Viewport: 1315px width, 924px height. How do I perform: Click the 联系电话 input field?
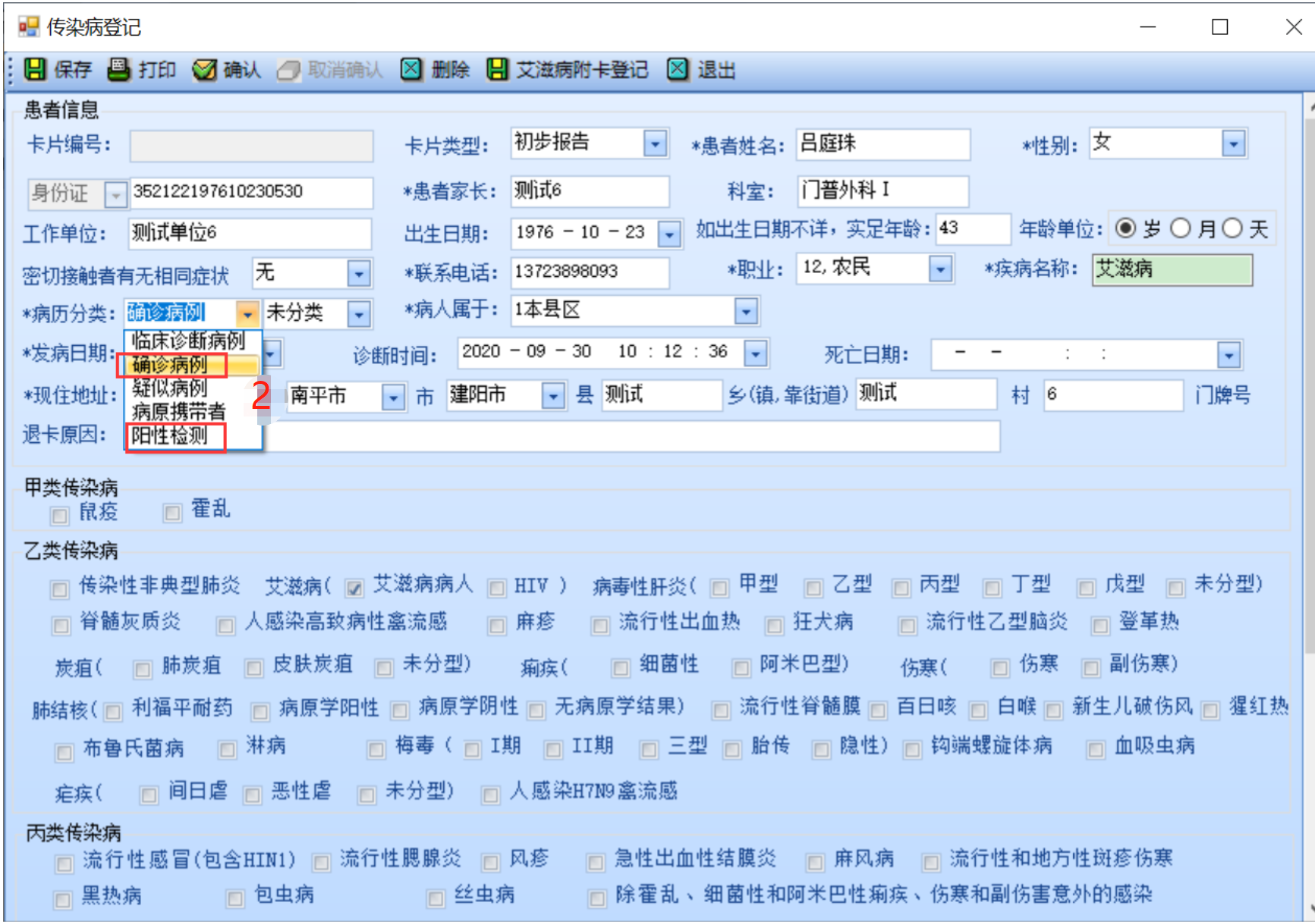click(x=590, y=272)
